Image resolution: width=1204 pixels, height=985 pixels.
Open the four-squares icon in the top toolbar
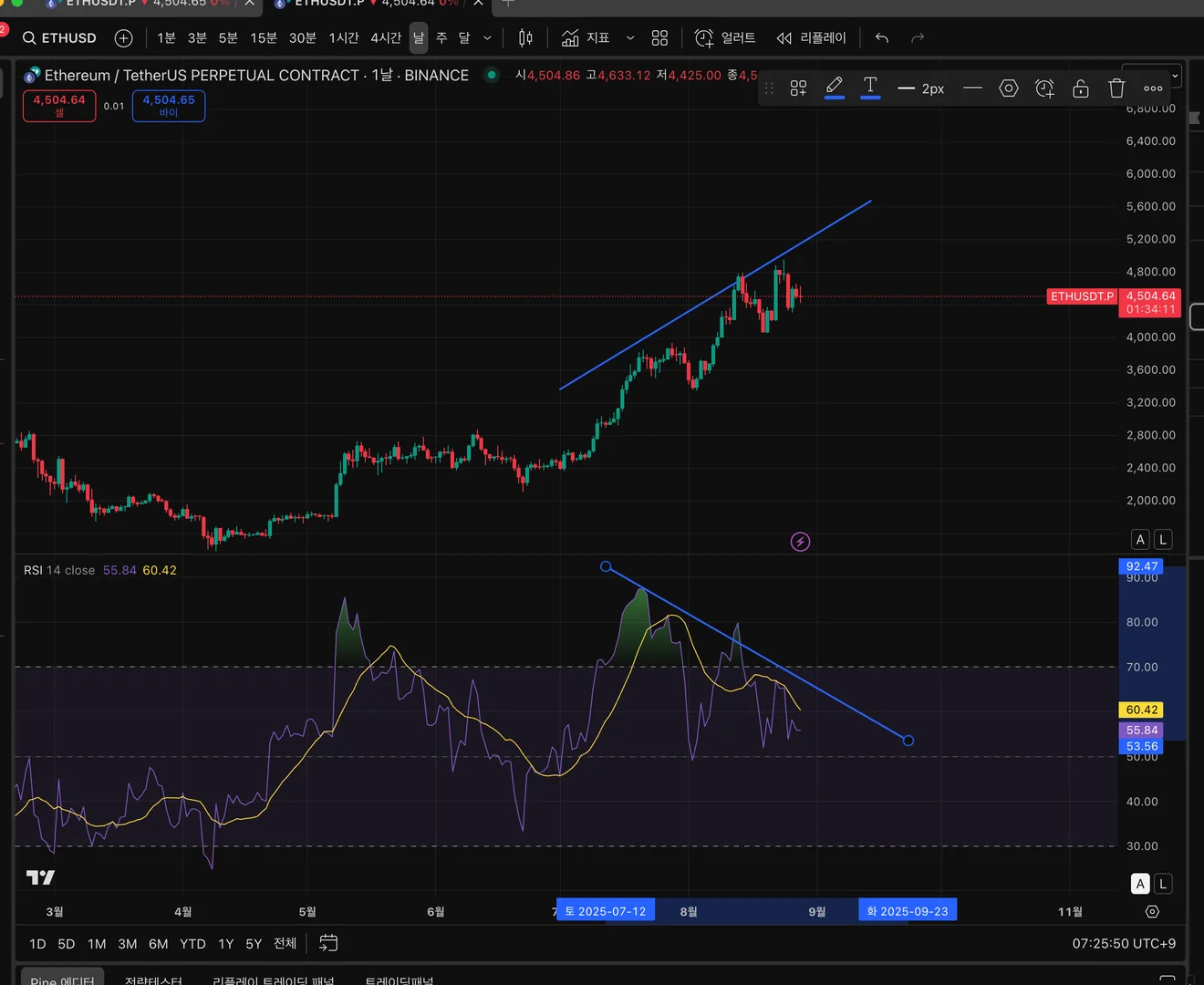(x=659, y=38)
